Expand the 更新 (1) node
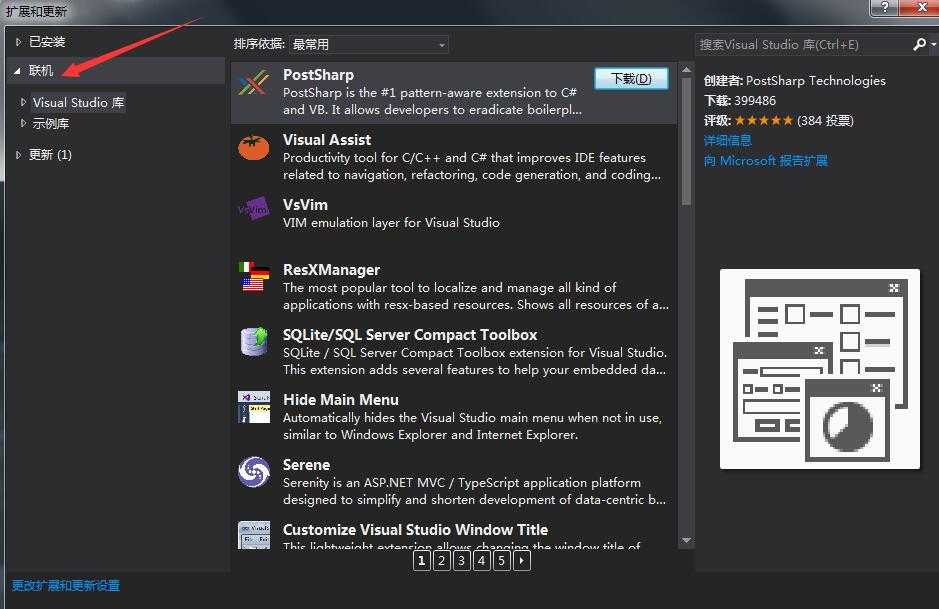939x609 pixels. click(18, 154)
